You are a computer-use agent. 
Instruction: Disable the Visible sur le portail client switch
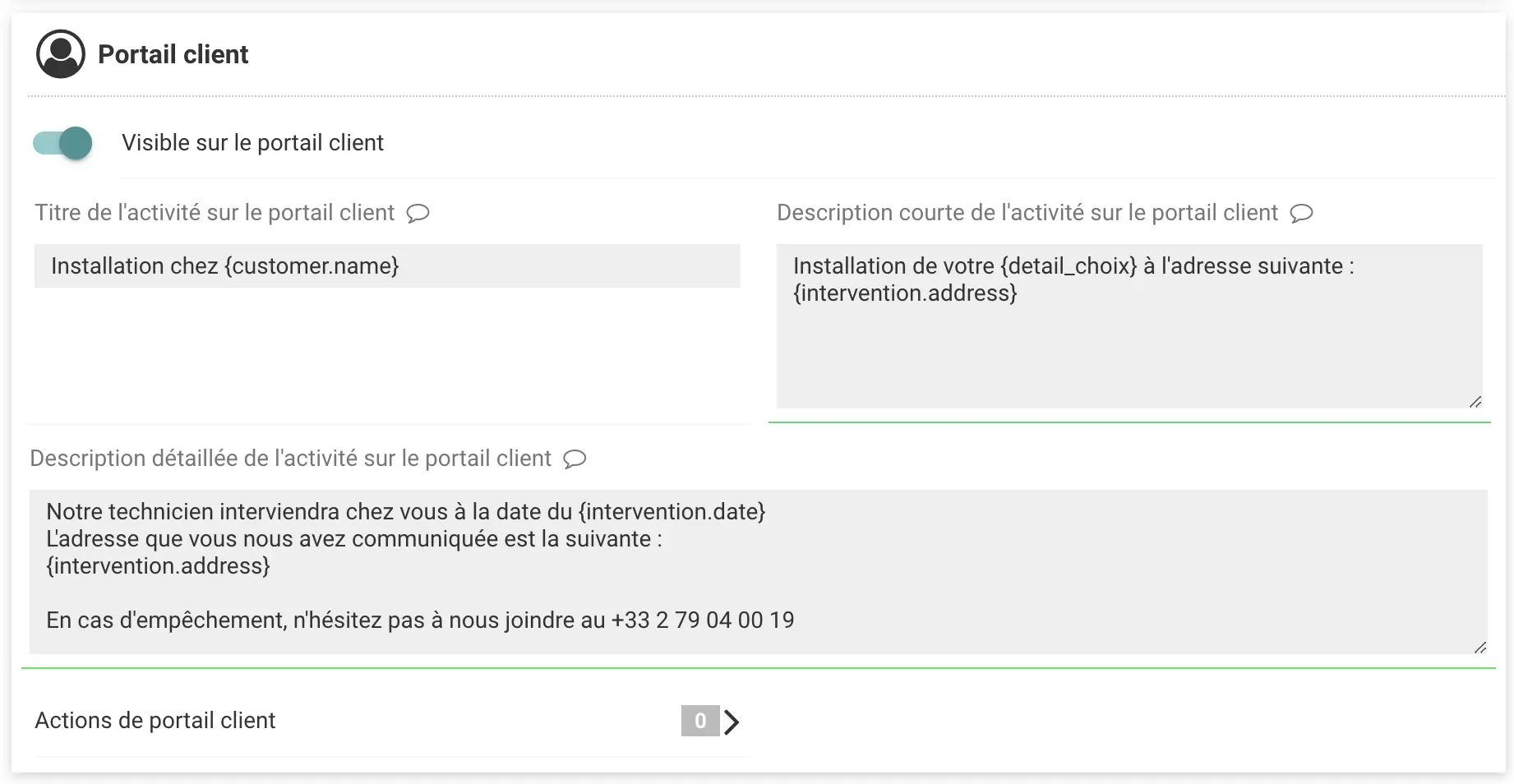63,143
